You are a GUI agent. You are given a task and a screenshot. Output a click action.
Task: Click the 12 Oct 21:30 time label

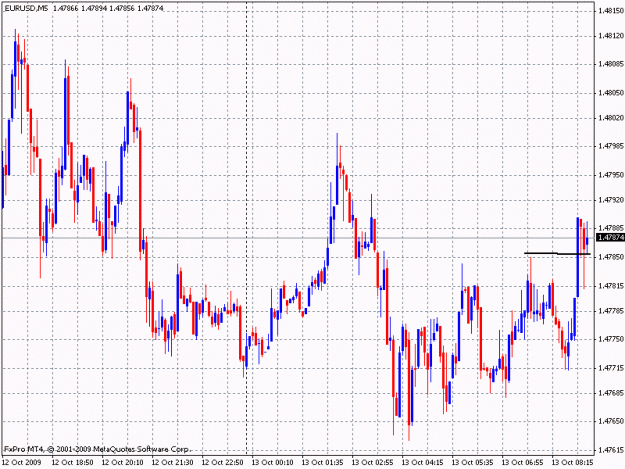[173, 462]
